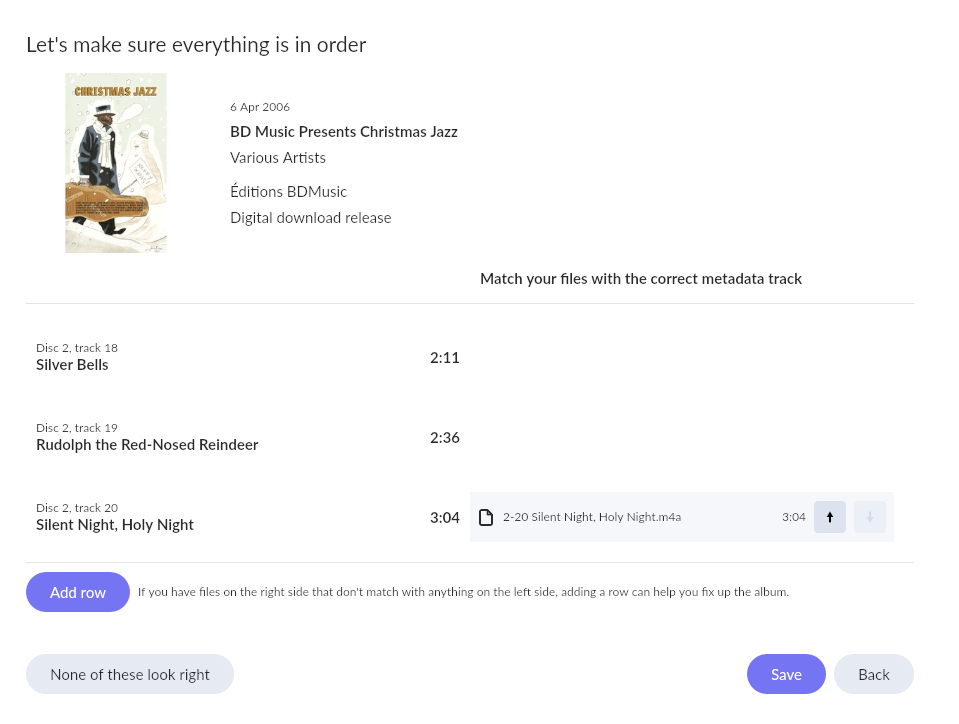This screenshot has height=724, width=959.
Task: Go back with the Back button
Action: pos(873,674)
